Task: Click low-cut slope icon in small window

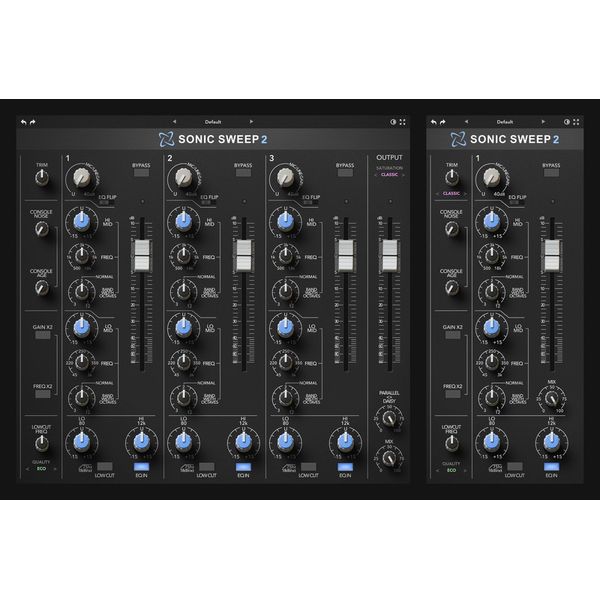Action: click(495, 468)
